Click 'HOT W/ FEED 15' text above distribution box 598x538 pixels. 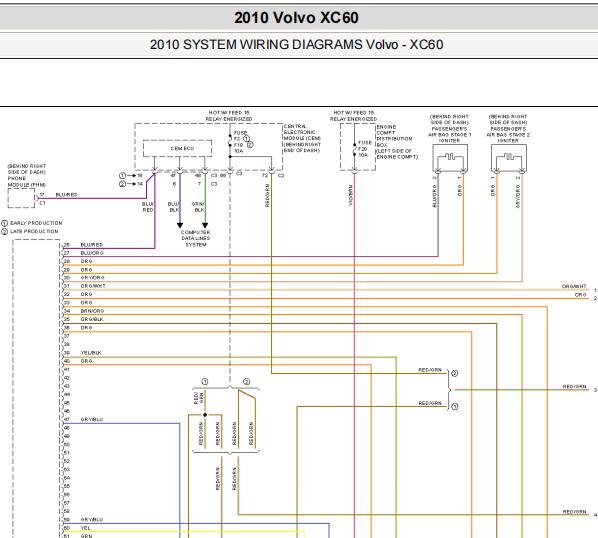354,113
